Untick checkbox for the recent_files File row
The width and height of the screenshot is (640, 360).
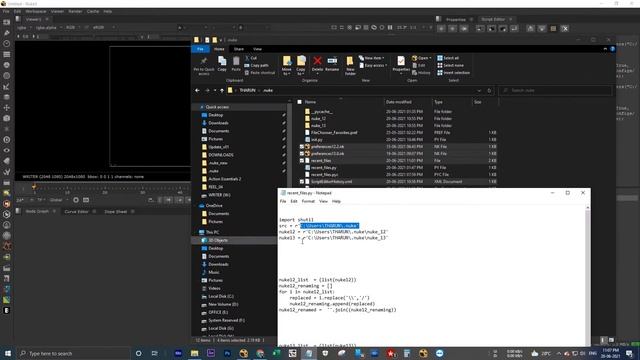[x=302, y=161]
